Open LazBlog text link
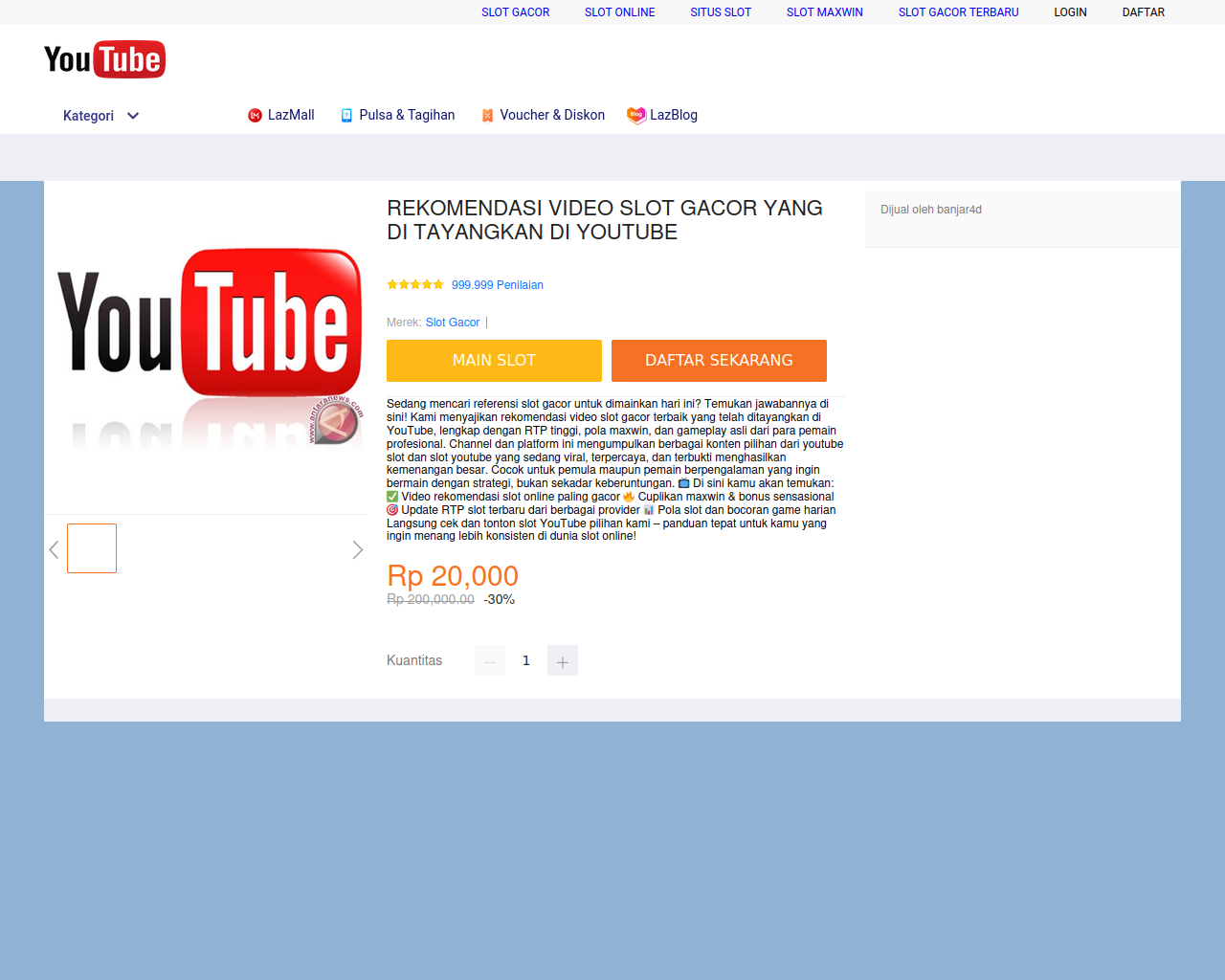Viewport: 1225px width, 980px height. pos(674,115)
